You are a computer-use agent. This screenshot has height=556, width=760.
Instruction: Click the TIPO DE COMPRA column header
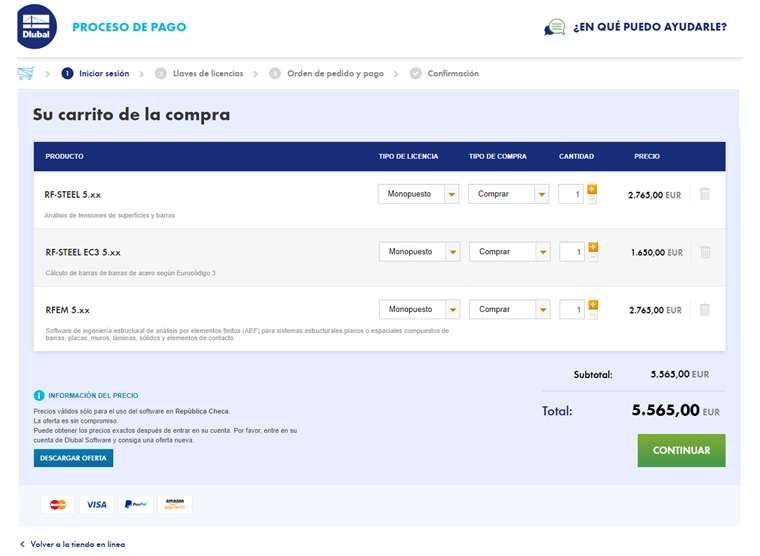click(497, 157)
